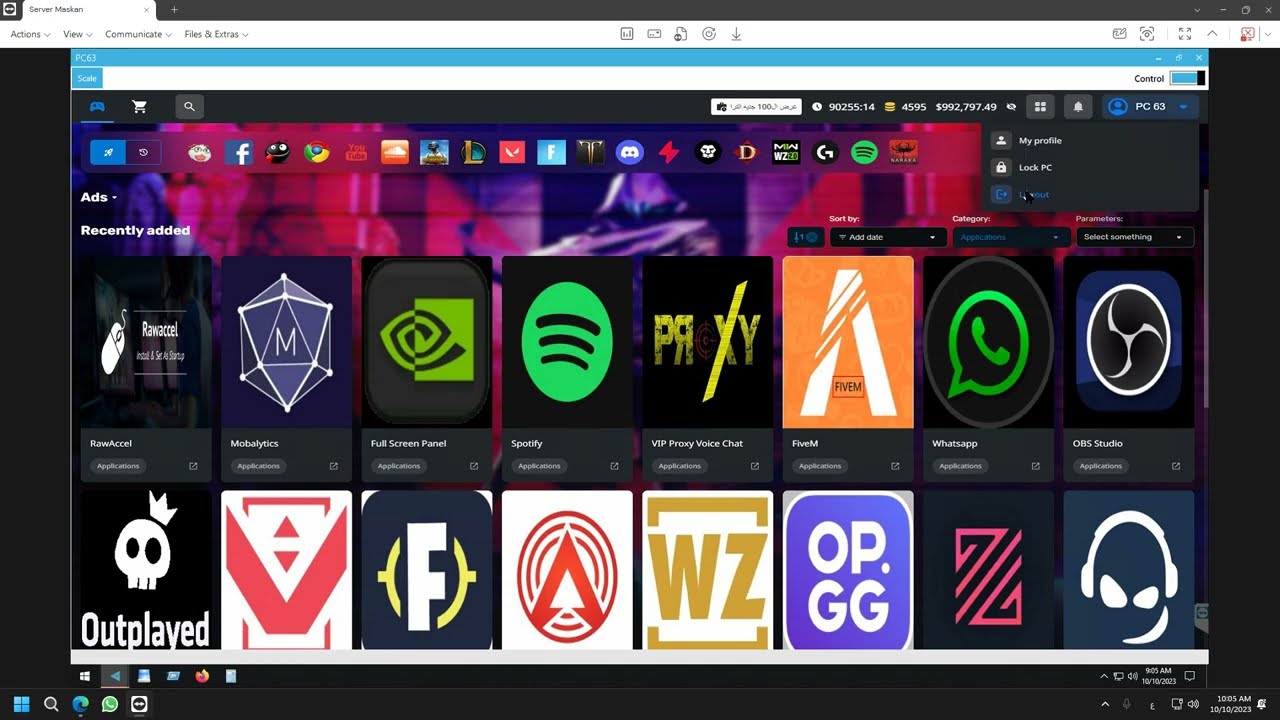The height and width of the screenshot is (720, 1280).
Task: Launch Logitech G Hub from quick bar
Action: pyautogui.click(x=825, y=153)
